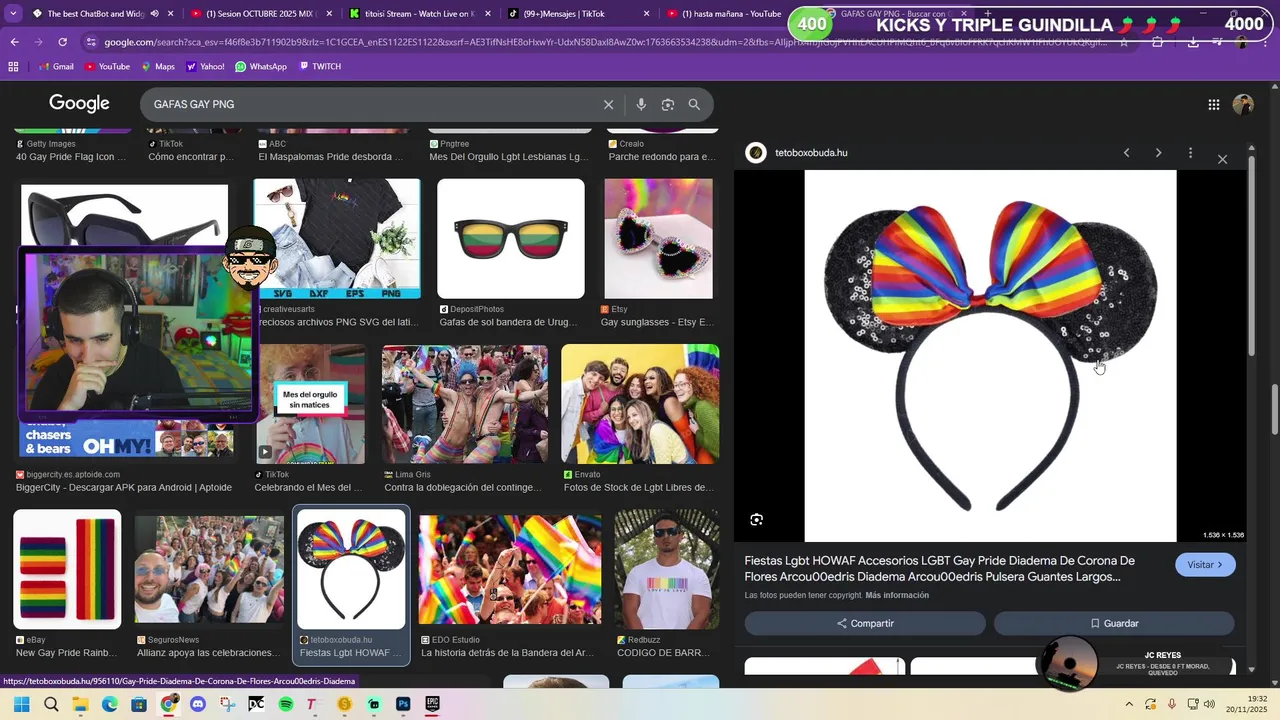Screen dimensions: 1280x720
Task: Open the eBay rainbow wristbands result
Action: click(x=67, y=570)
